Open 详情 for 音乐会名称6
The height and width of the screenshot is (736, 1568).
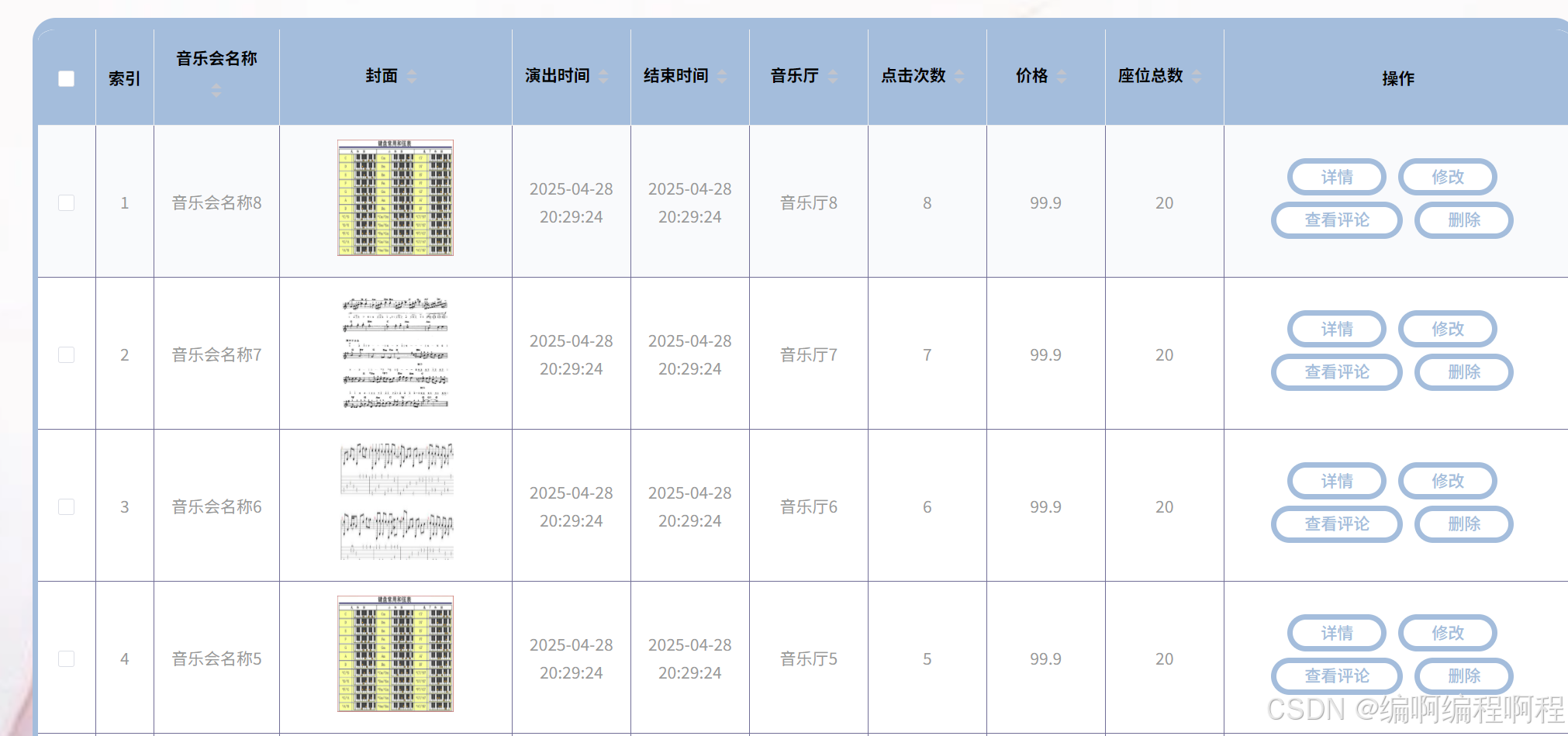click(x=1337, y=481)
